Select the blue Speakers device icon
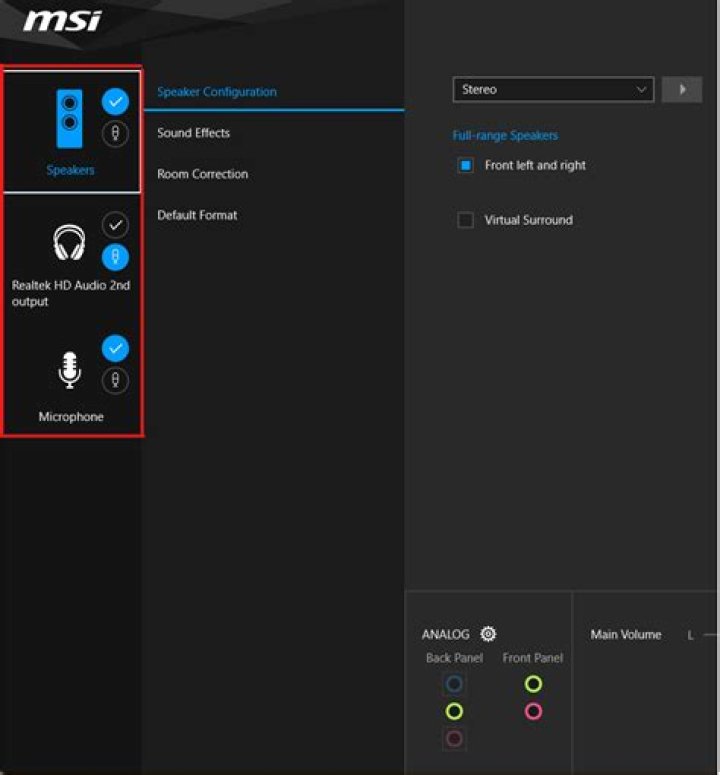The width and height of the screenshot is (720, 775). [x=70, y=119]
